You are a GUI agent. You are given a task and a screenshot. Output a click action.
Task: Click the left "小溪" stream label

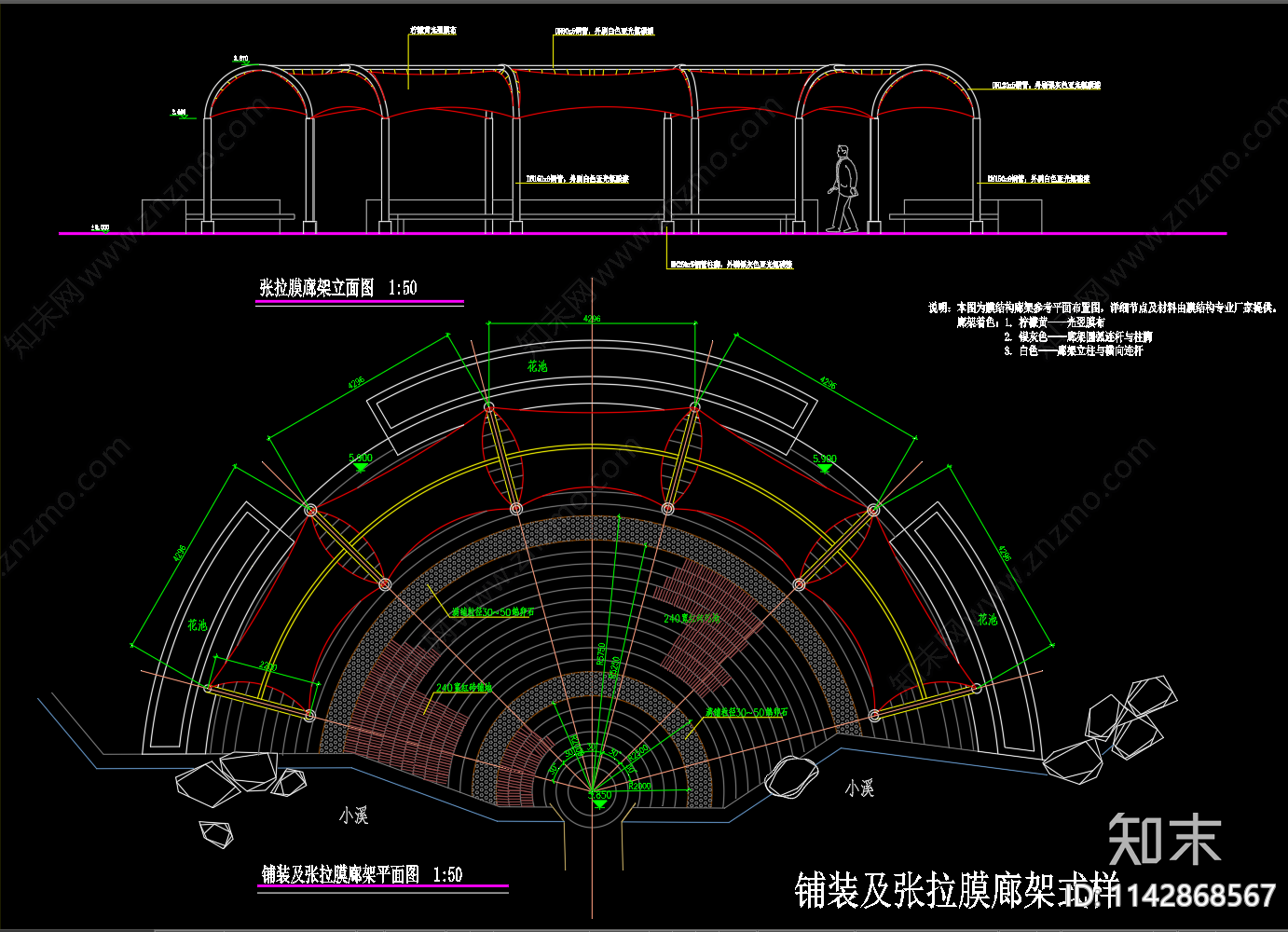click(x=354, y=815)
